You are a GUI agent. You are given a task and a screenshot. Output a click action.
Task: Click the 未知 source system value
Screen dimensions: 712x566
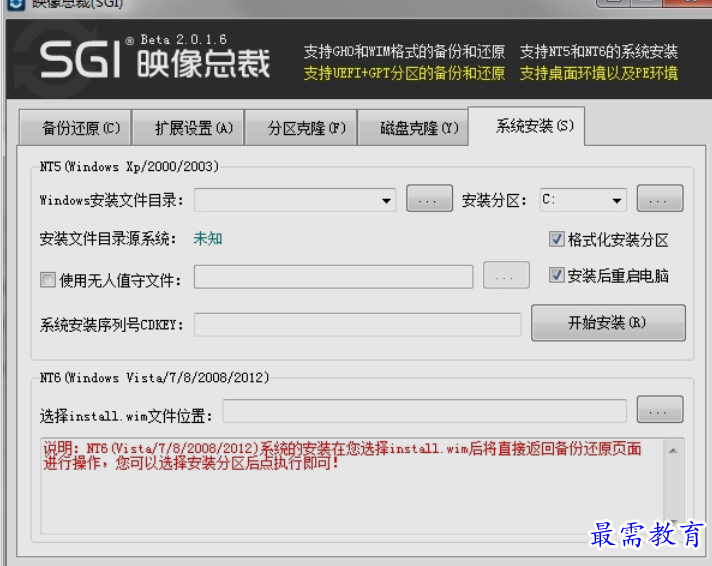[208, 238]
